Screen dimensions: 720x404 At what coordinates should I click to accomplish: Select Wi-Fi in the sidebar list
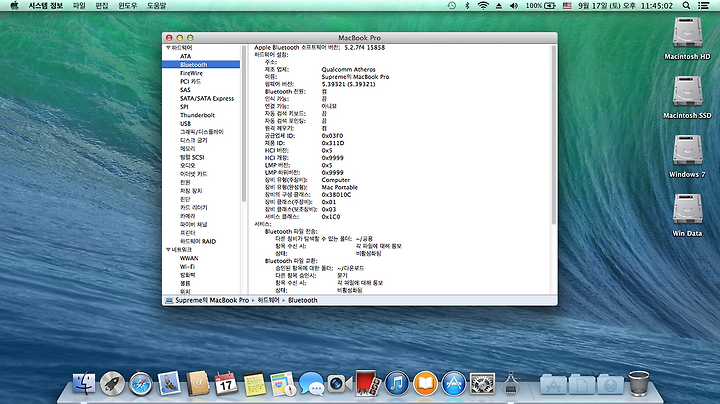coord(187,266)
